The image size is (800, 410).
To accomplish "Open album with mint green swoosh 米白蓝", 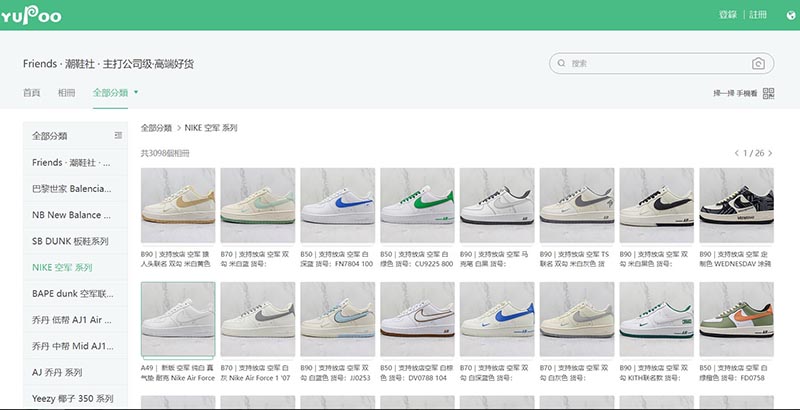I will click(x=258, y=206).
